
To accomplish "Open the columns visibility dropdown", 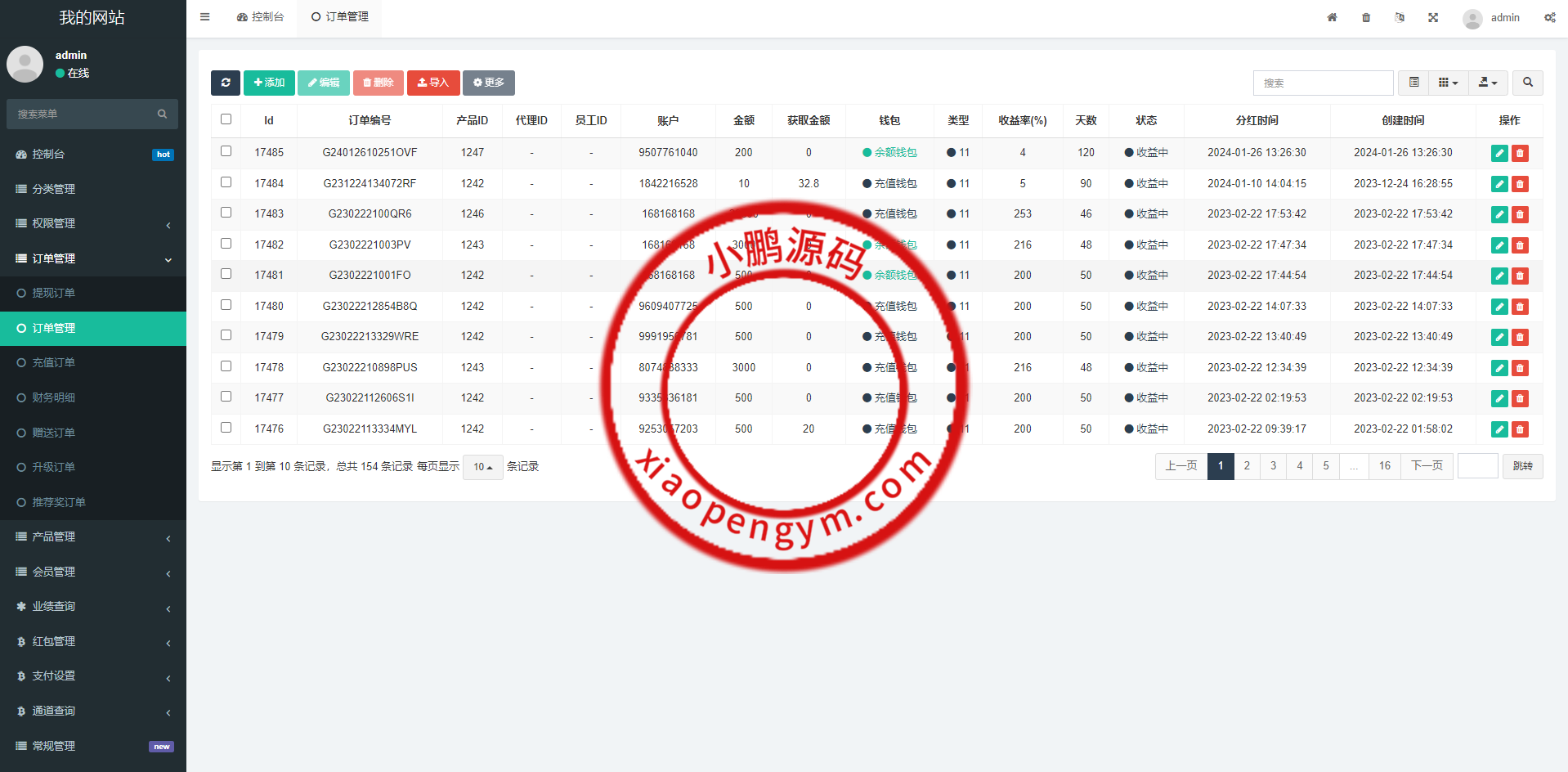I will point(1448,83).
